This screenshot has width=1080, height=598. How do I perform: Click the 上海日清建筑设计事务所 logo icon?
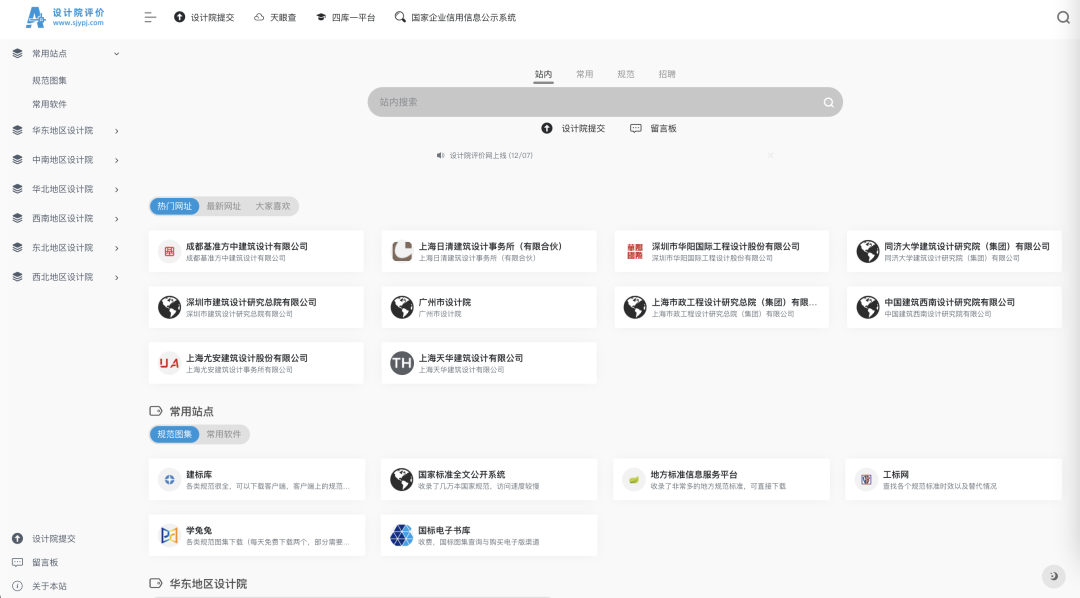tap(402, 251)
